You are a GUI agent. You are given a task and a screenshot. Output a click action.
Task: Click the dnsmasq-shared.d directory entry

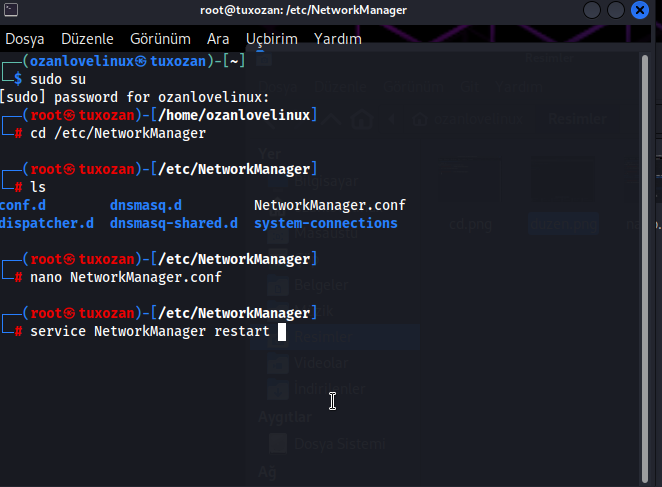174,223
